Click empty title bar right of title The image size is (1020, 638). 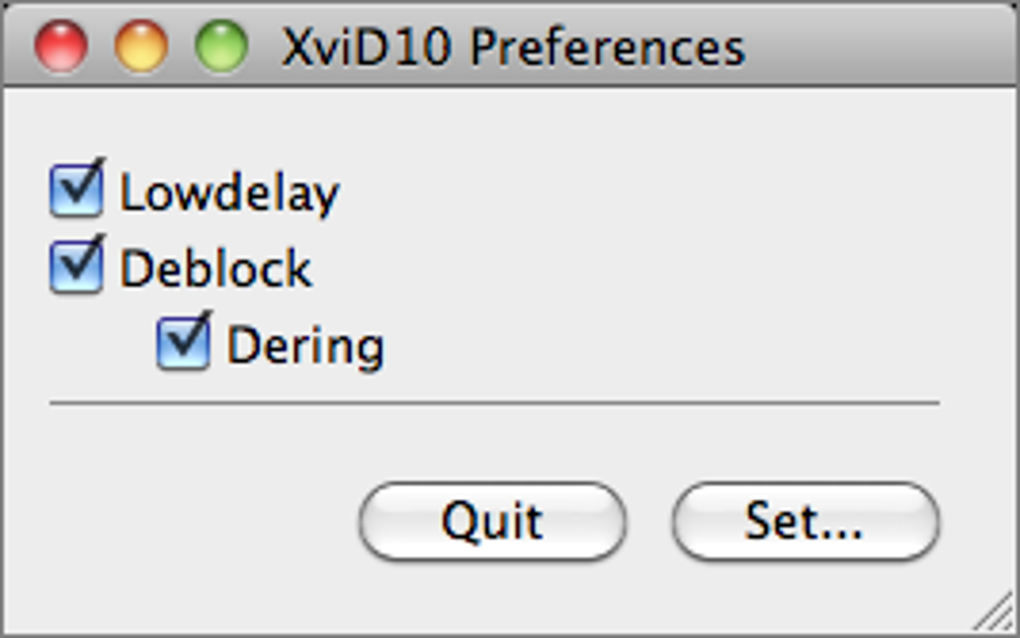[x=880, y=47]
